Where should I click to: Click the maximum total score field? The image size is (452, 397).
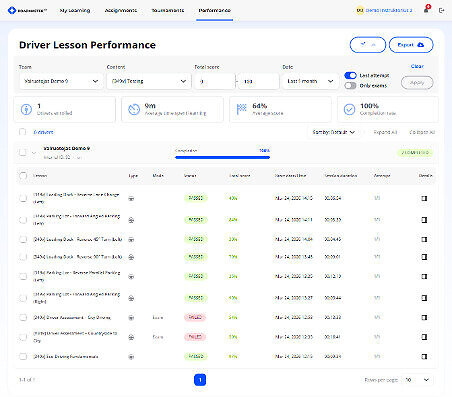[259, 81]
